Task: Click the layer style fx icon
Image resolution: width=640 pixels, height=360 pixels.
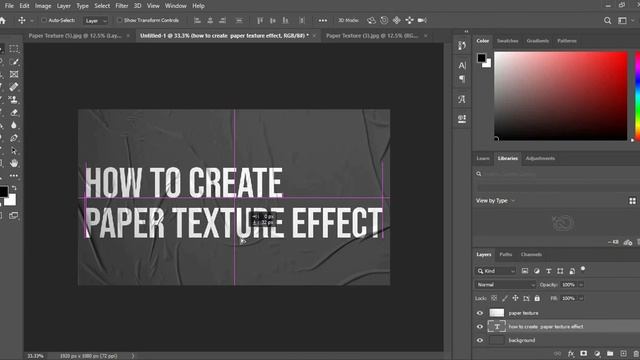Action: click(571, 353)
